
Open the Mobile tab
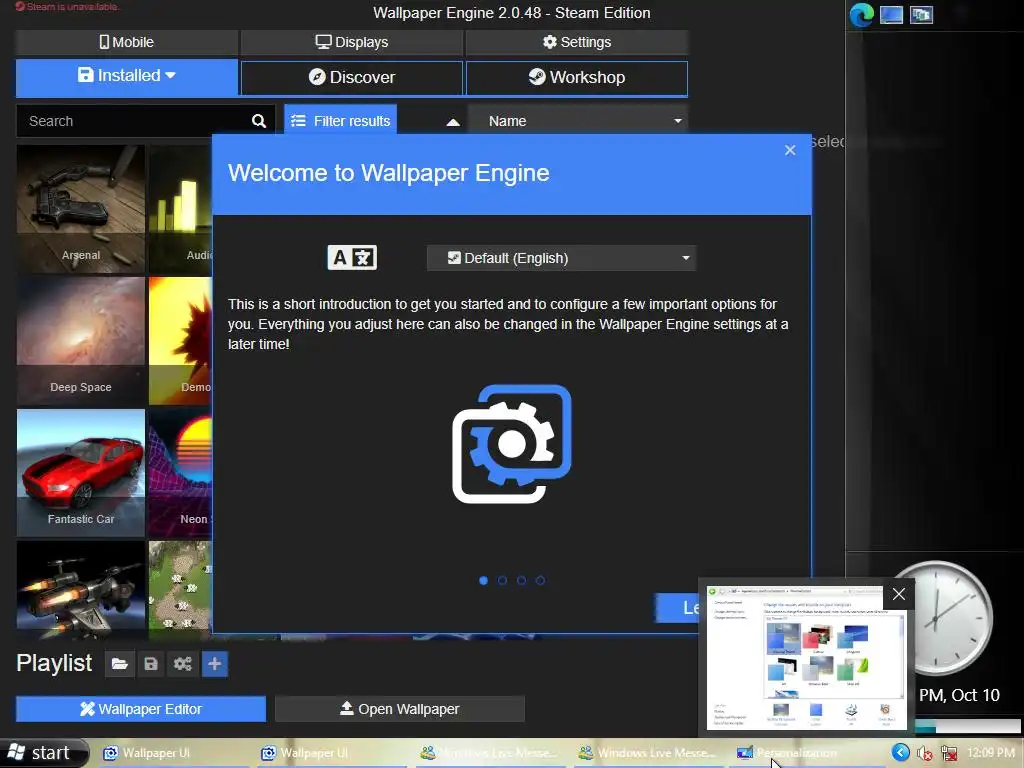pyautogui.click(x=127, y=42)
